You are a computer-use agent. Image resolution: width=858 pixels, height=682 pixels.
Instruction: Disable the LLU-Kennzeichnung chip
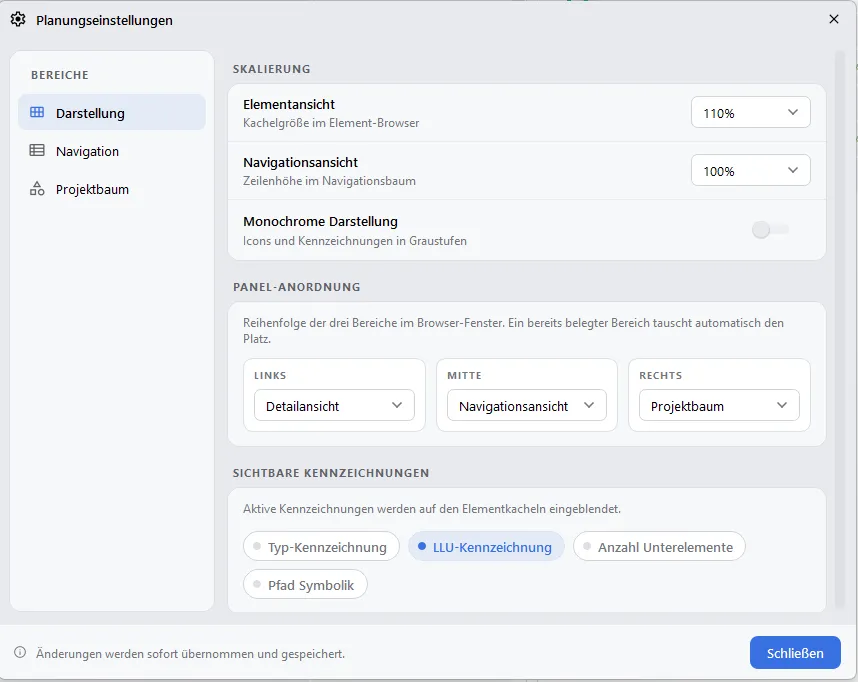[486, 546]
